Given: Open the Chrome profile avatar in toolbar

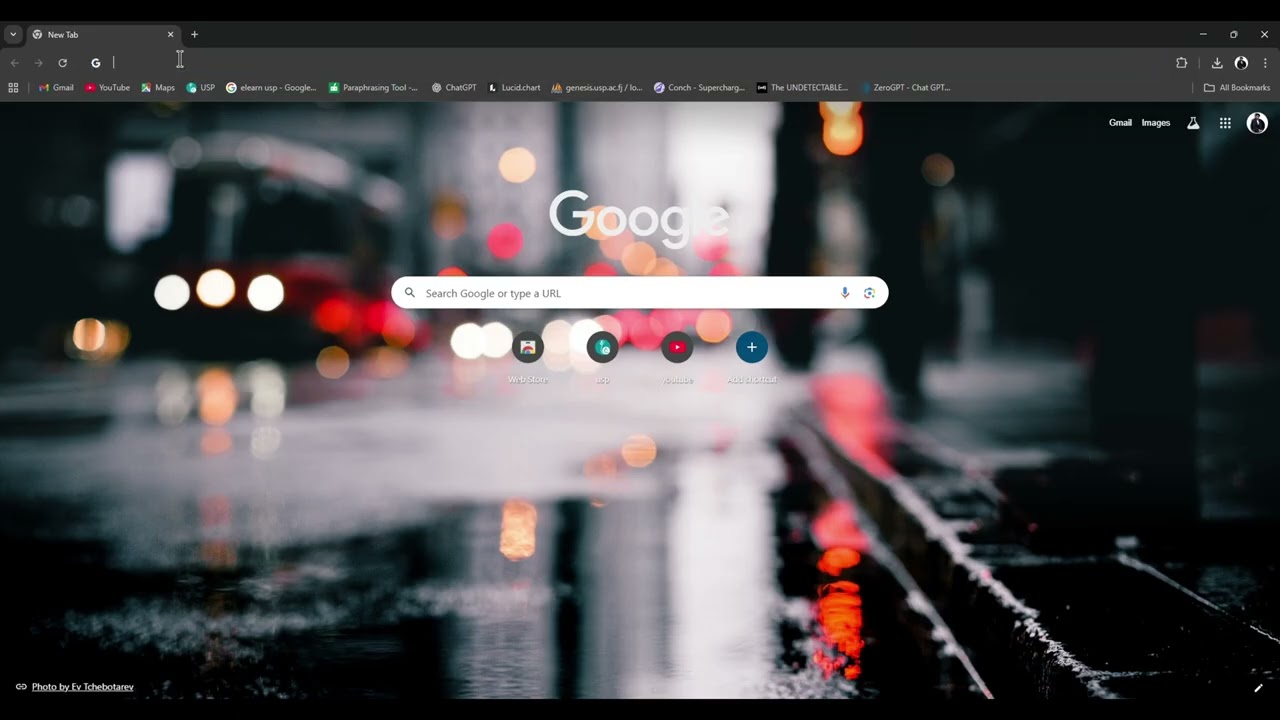Looking at the screenshot, I should click(1241, 63).
